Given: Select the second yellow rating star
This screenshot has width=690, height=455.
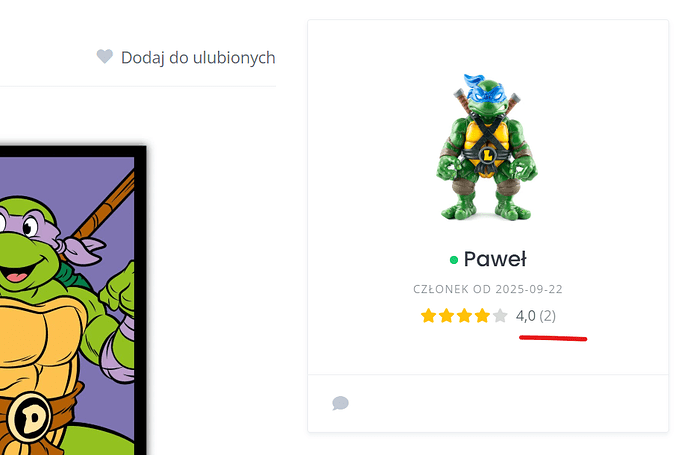Looking at the screenshot, I should tap(446, 316).
